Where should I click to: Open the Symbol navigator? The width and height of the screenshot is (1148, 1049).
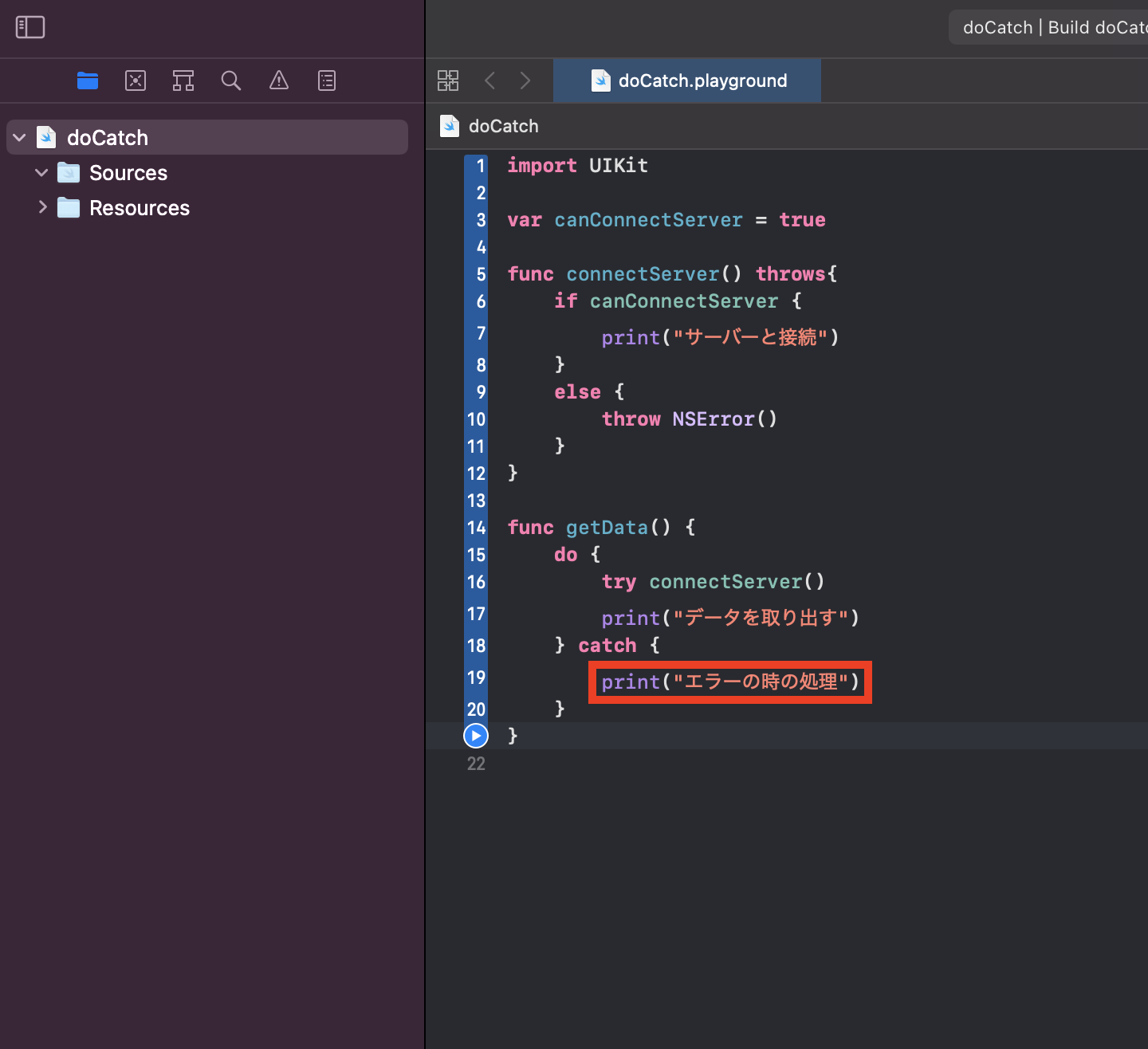tap(183, 81)
